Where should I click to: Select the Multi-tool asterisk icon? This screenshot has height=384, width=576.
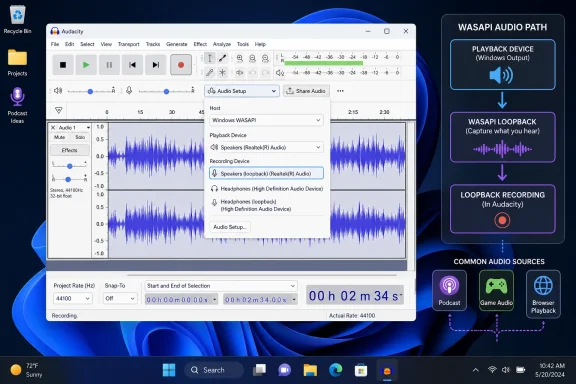tap(223, 72)
